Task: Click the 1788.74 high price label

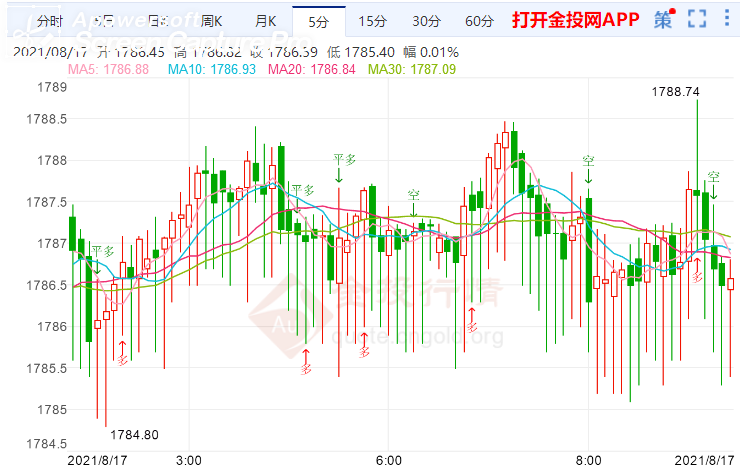Action: (x=675, y=92)
